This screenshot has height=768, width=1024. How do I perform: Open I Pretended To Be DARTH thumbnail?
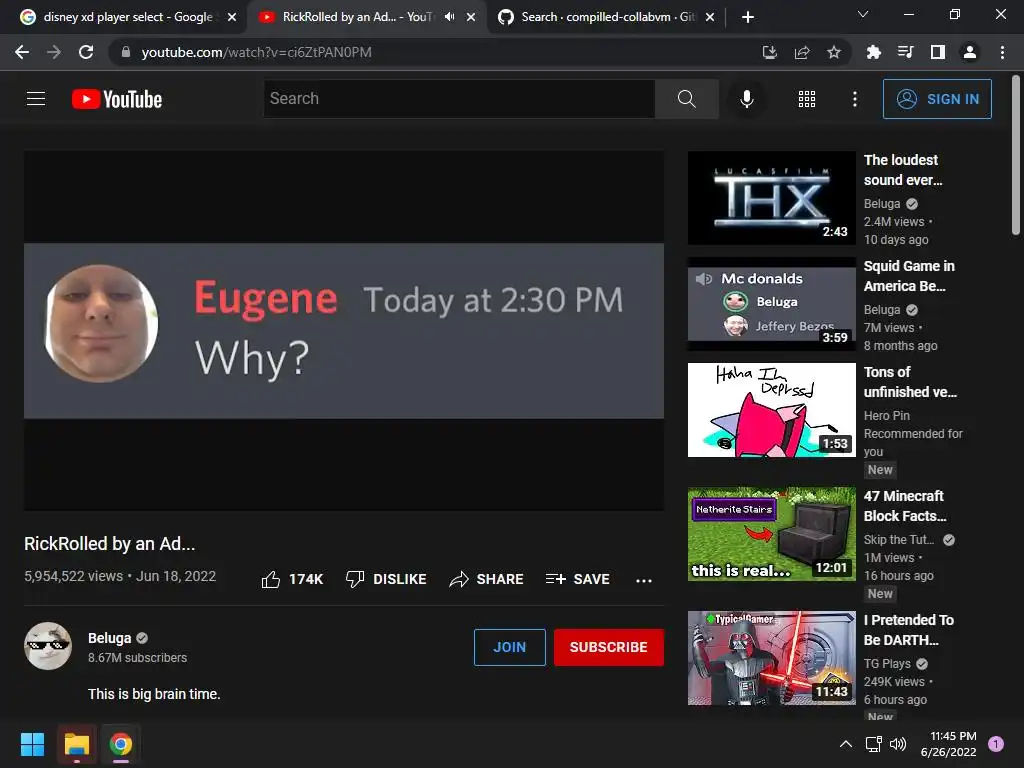771,658
